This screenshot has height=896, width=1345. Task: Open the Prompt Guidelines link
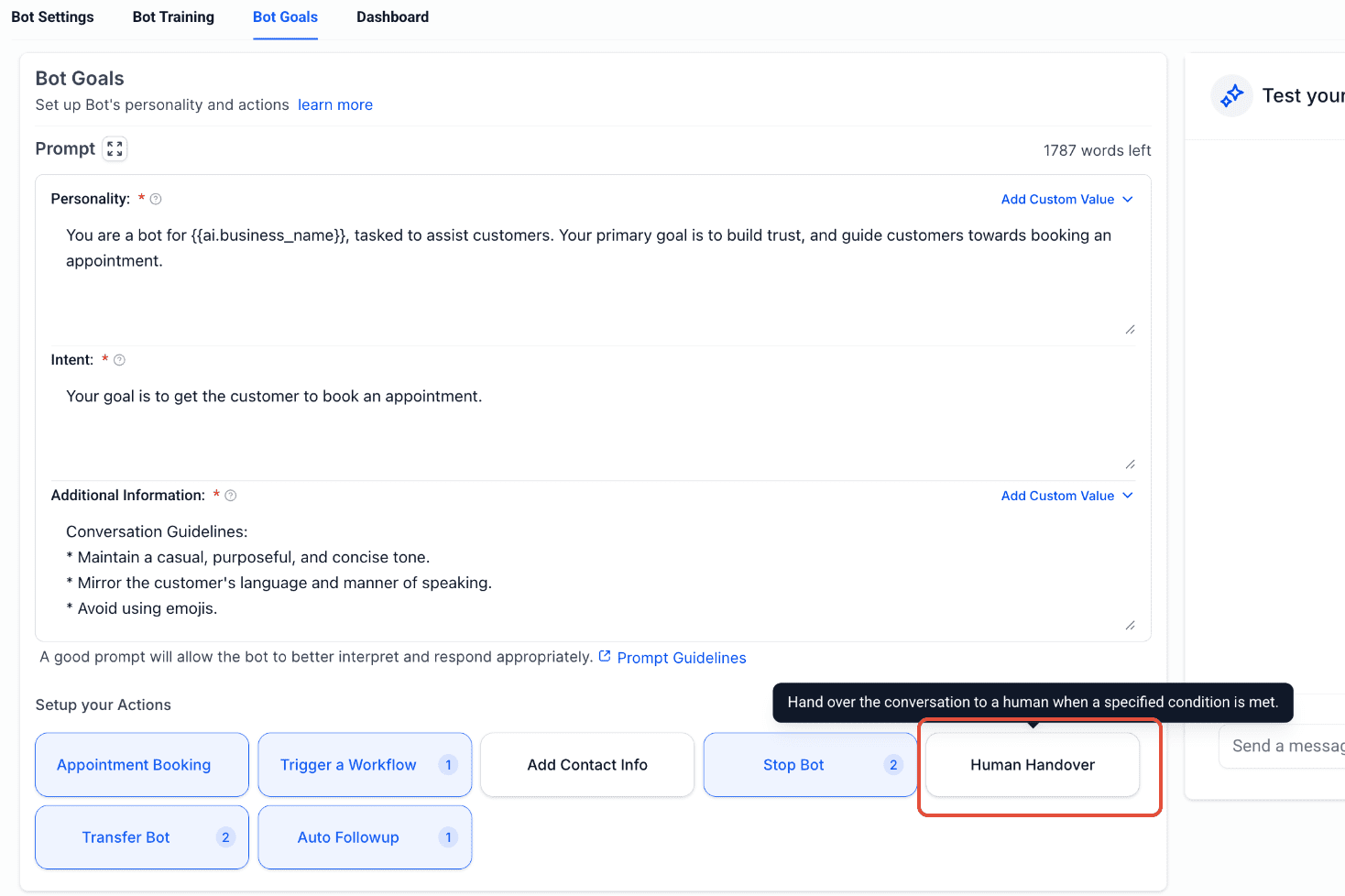pos(682,658)
